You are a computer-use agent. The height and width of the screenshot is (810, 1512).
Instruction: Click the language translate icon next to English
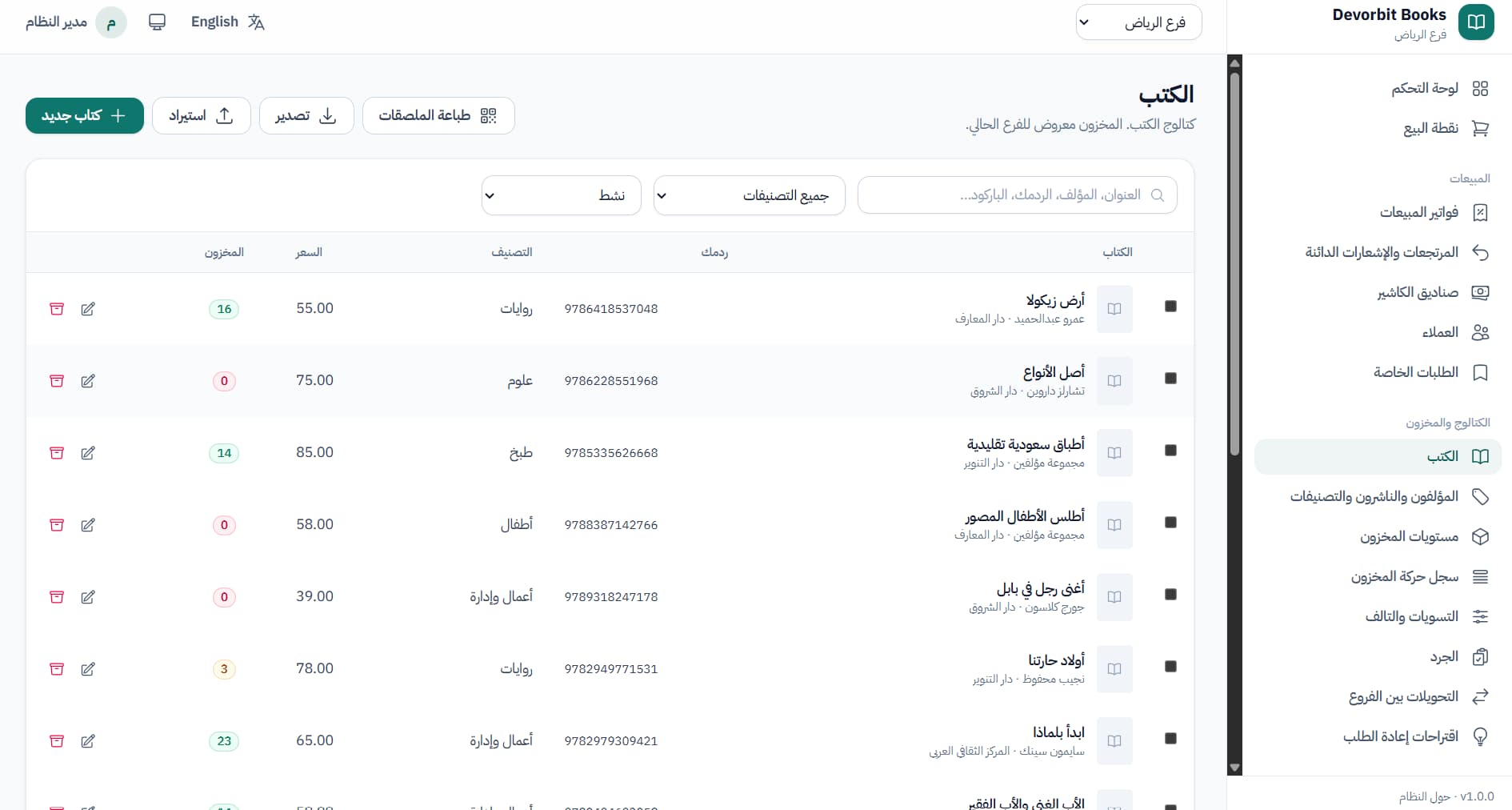pos(256,22)
